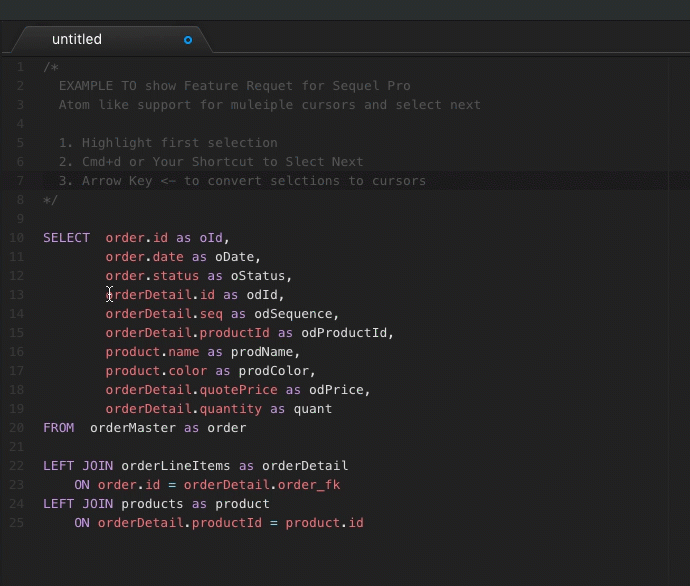Click 'order.date' column reference
Screen dimensions: 690x586
pos(144,257)
